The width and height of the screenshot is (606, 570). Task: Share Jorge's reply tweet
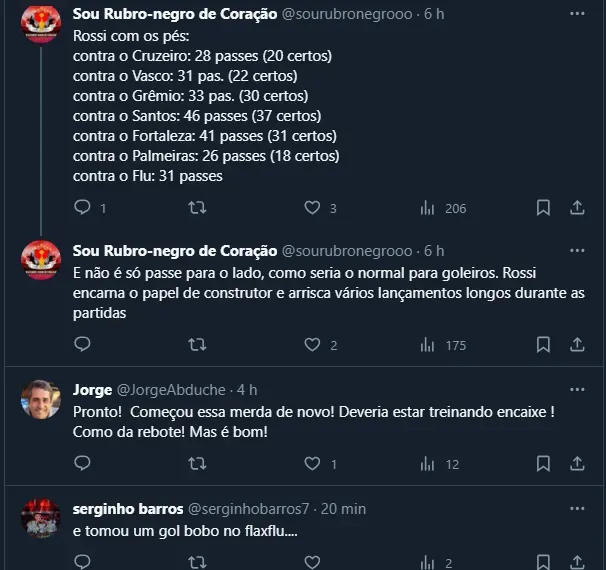[577, 464]
